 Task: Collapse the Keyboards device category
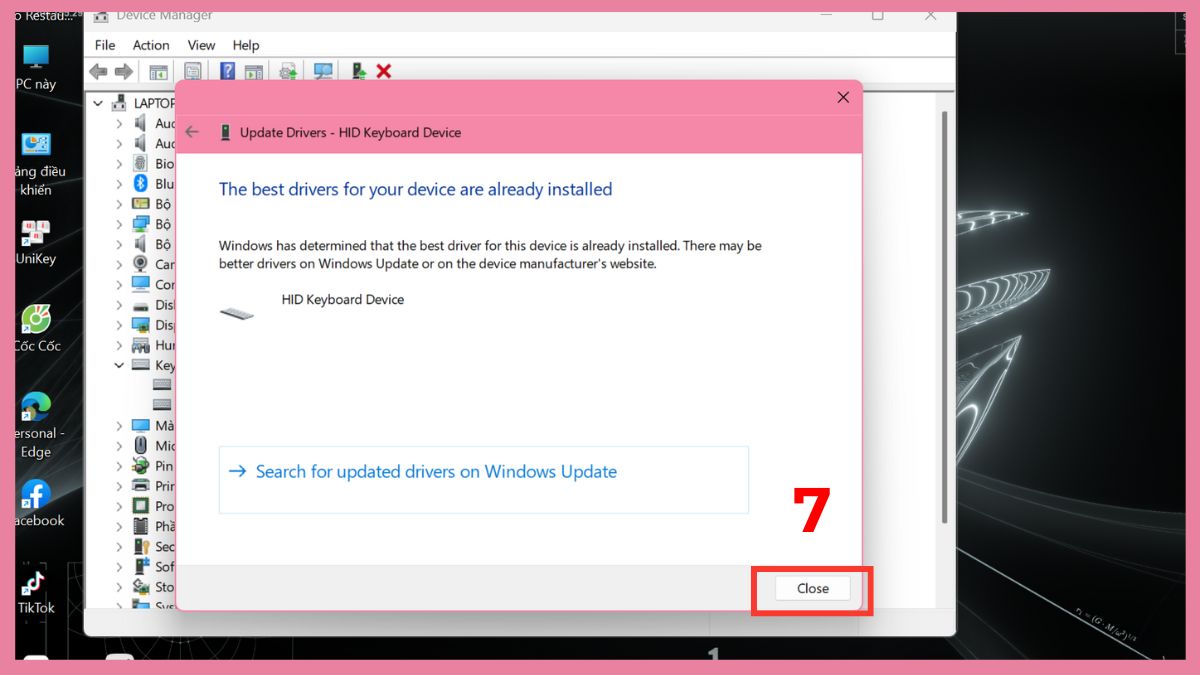pos(118,365)
